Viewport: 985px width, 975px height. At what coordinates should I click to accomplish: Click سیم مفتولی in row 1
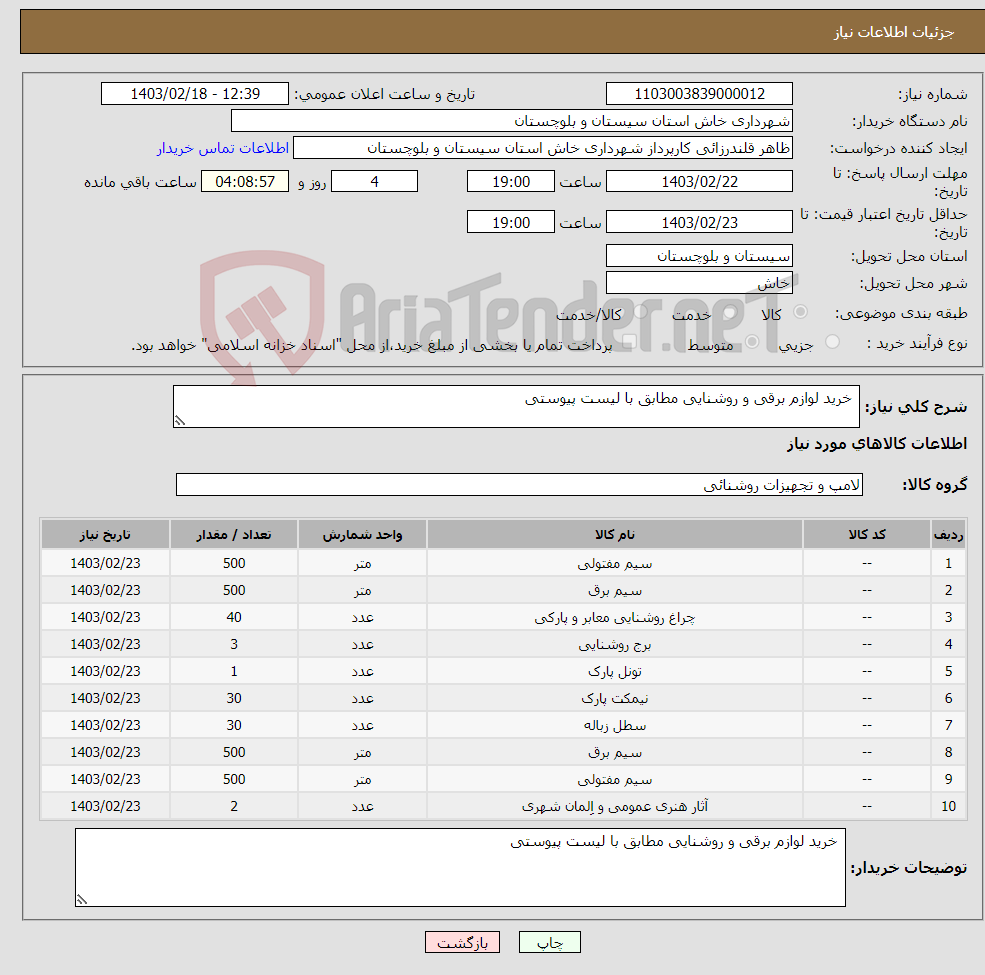[615, 564]
